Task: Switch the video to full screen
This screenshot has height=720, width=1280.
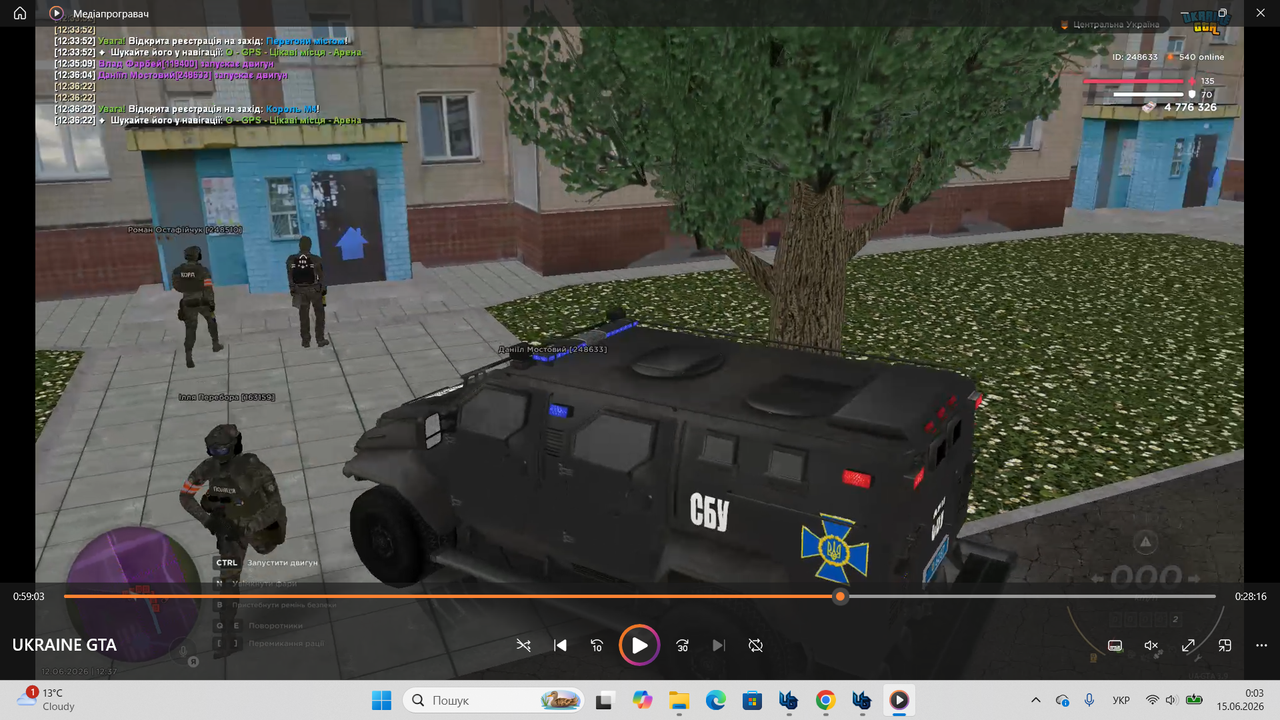Action: (x=1189, y=646)
